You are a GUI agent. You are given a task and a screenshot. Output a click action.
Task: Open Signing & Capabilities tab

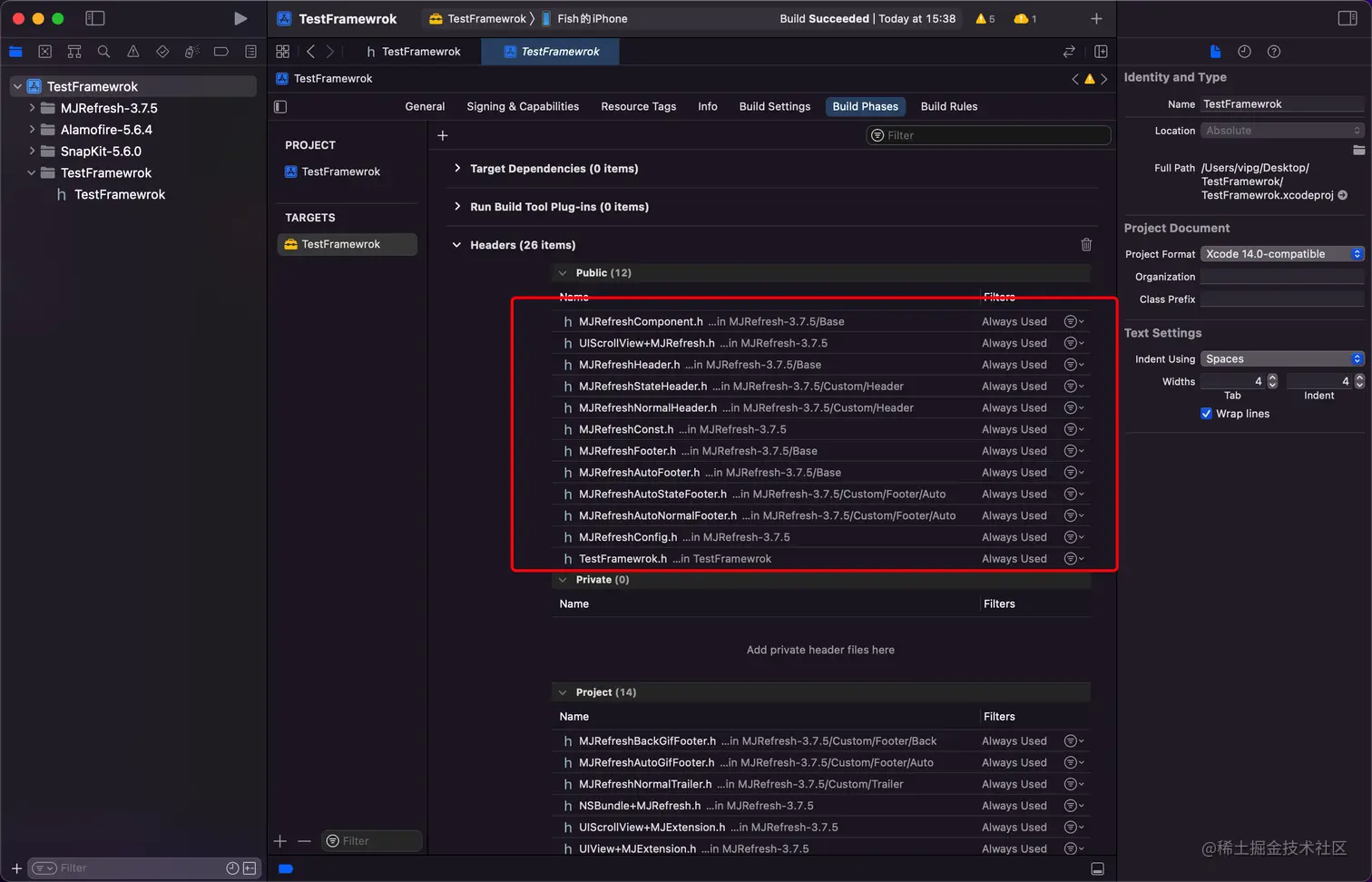pyautogui.click(x=523, y=106)
